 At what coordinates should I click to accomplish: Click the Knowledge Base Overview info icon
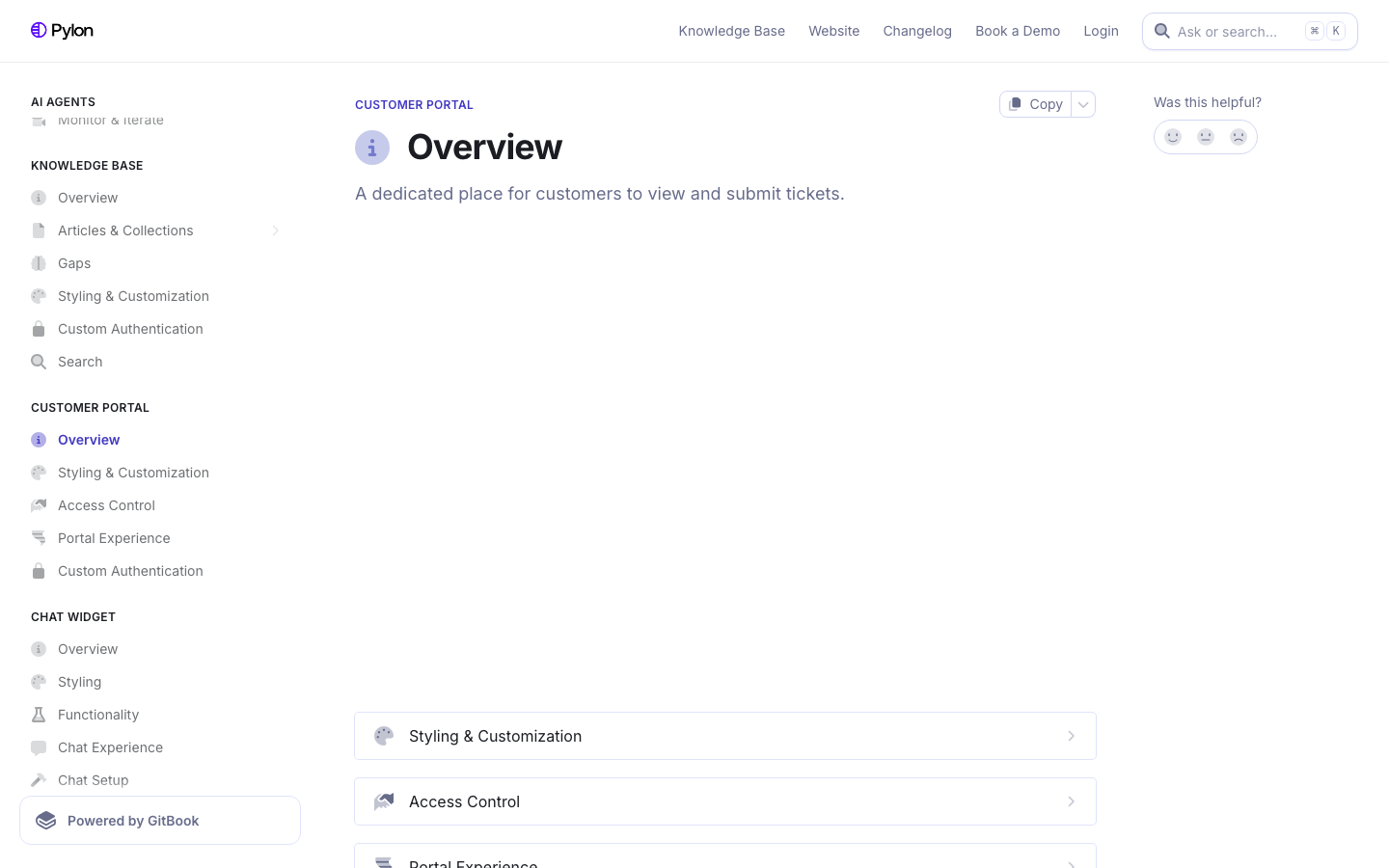[x=39, y=198]
